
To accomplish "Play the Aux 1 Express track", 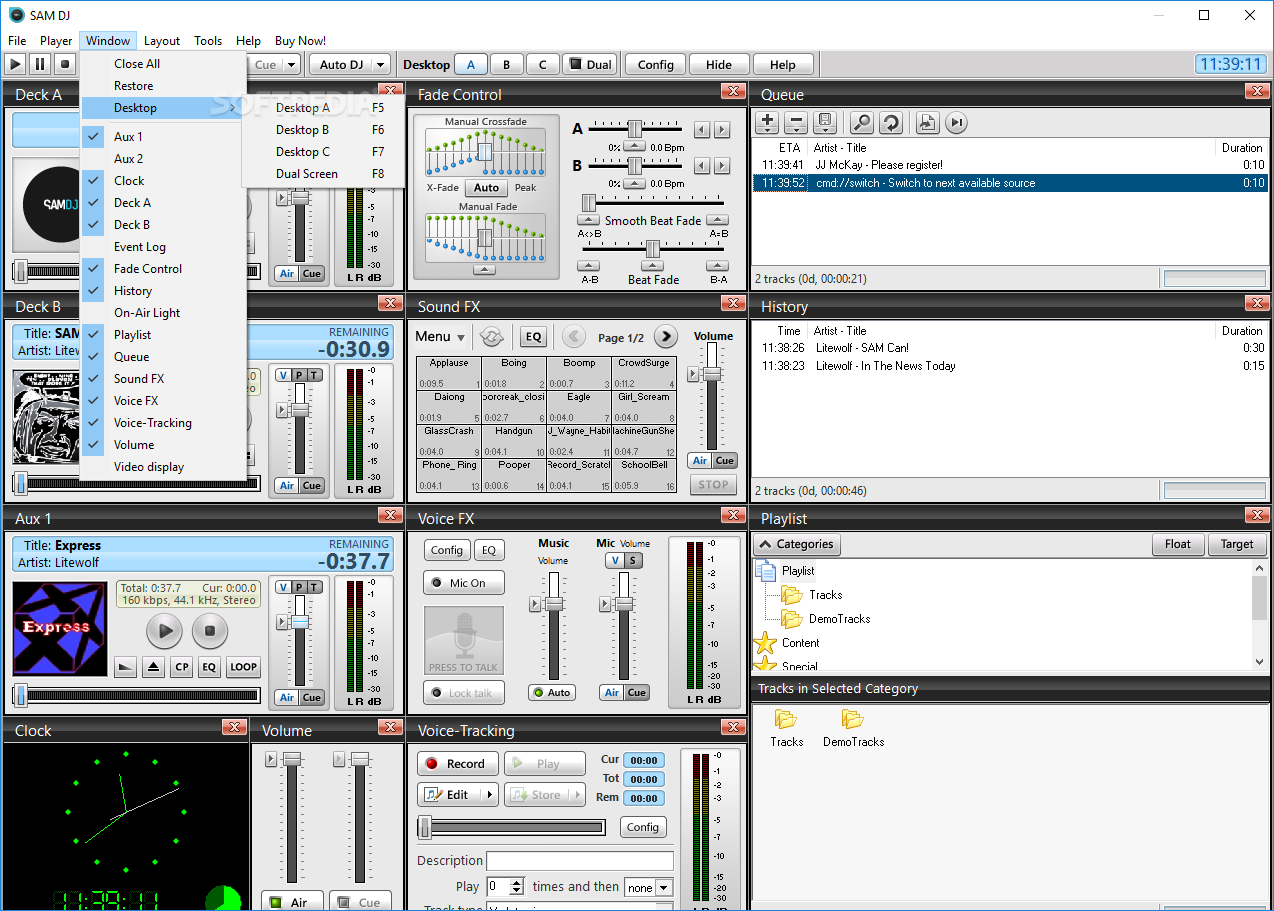I will pyautogui.click(x=165, y=631).
